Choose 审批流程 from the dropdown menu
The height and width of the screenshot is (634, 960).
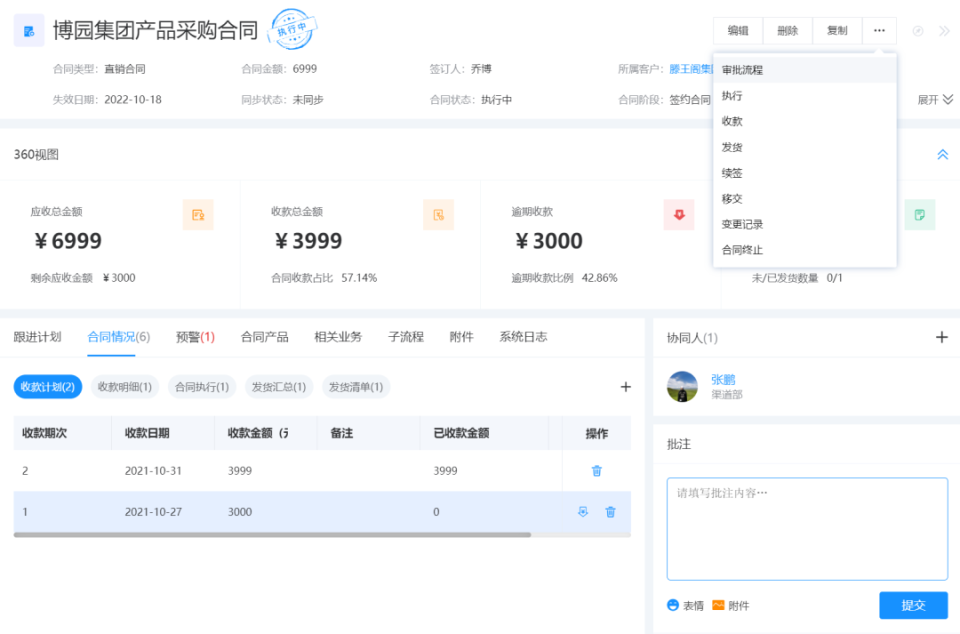(742, 70)
